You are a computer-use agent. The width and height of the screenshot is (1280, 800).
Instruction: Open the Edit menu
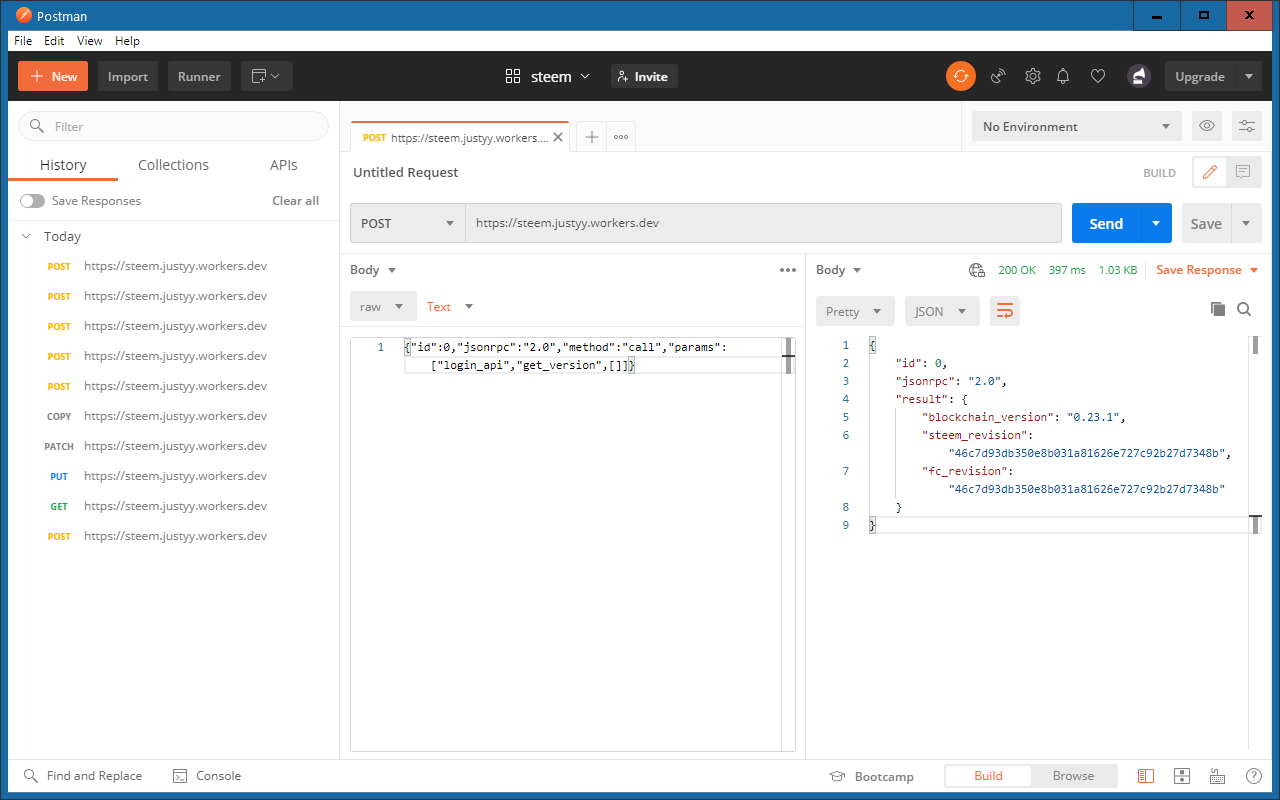54,41
